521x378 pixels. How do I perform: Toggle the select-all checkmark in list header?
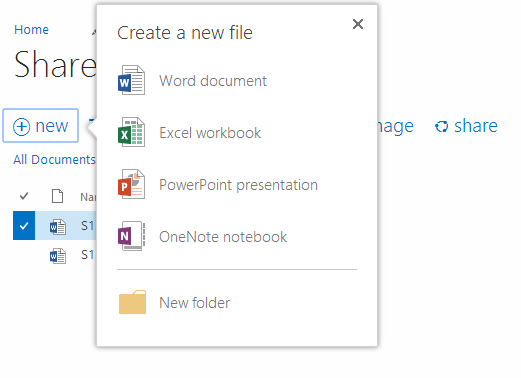(24, 196)
